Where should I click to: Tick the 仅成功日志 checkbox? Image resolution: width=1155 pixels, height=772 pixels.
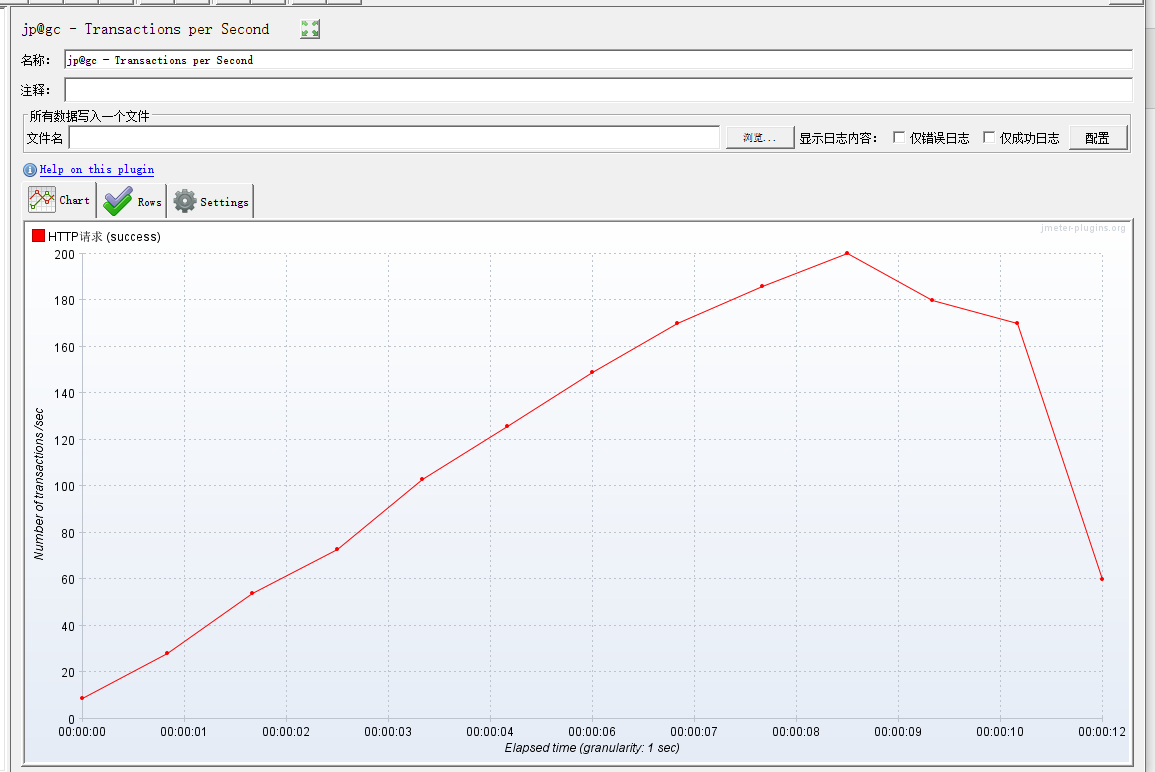tap(989, 138)
